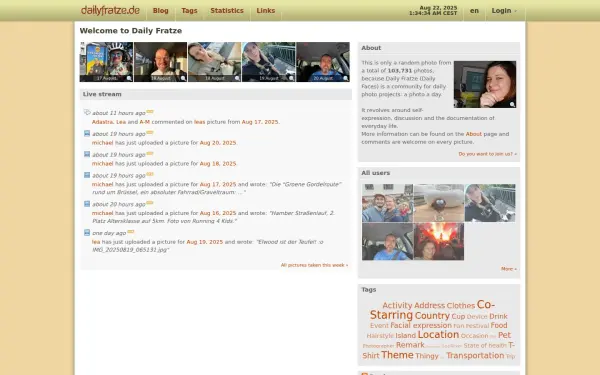This screenshot has height=375, width=600.
Task: Click 'More »' link under All users
Action: (509, 269)
